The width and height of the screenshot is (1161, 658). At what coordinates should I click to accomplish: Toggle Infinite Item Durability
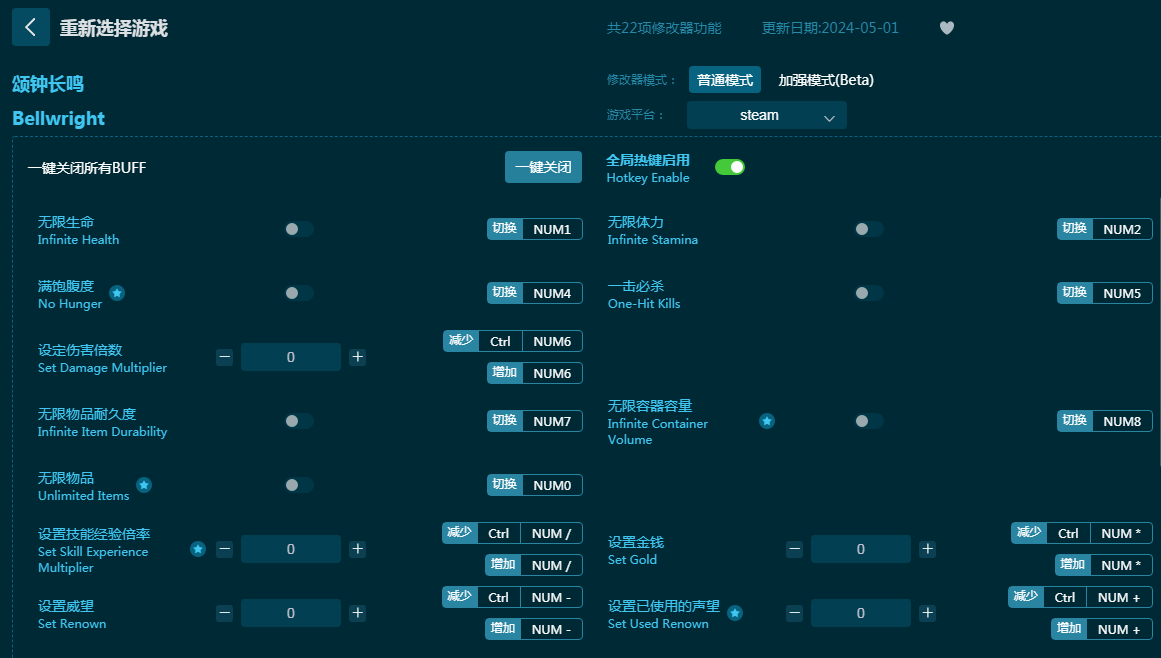tap(299, 421)
